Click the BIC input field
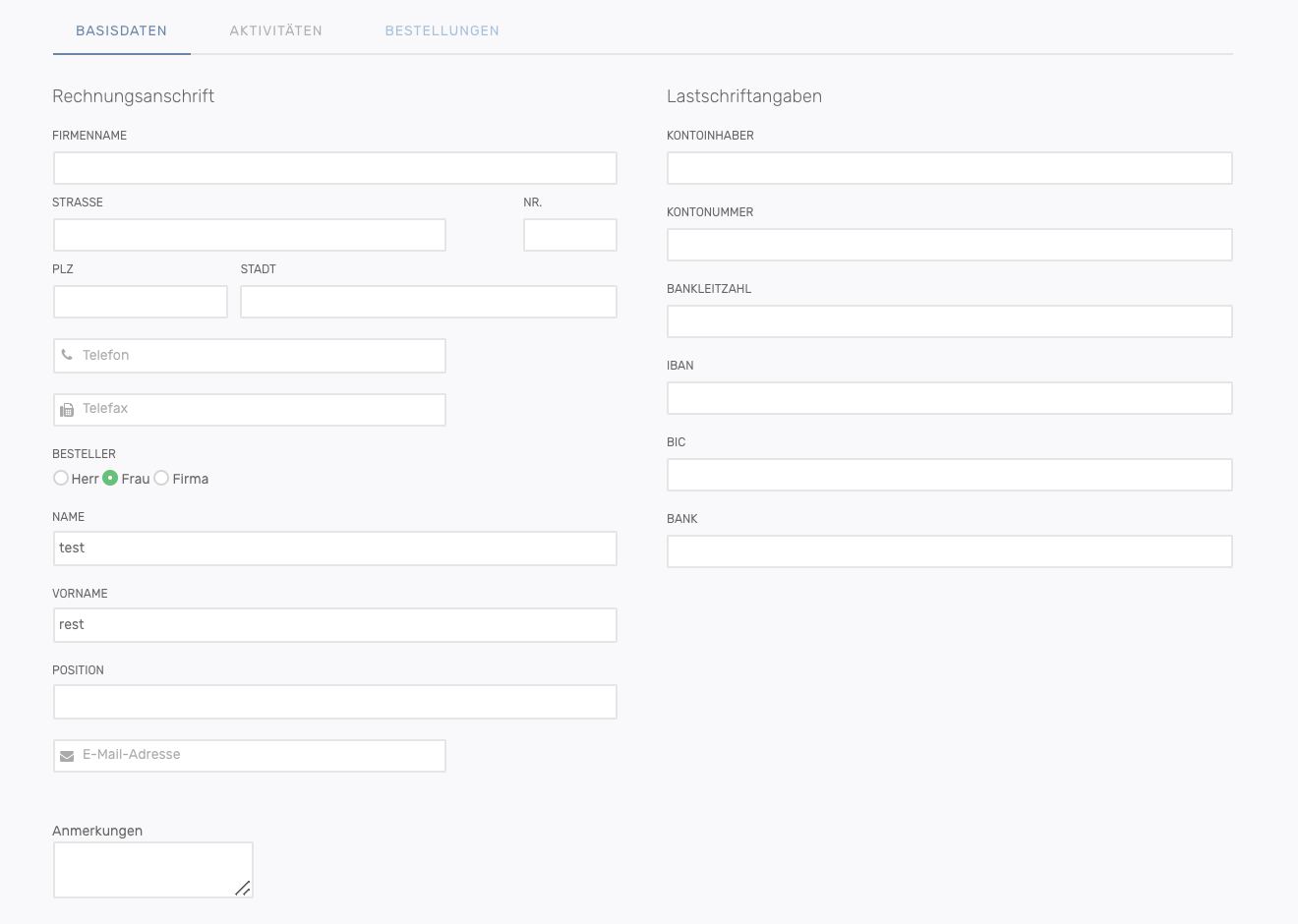Viewport: 1298px width, 924px height. point(949,475)
